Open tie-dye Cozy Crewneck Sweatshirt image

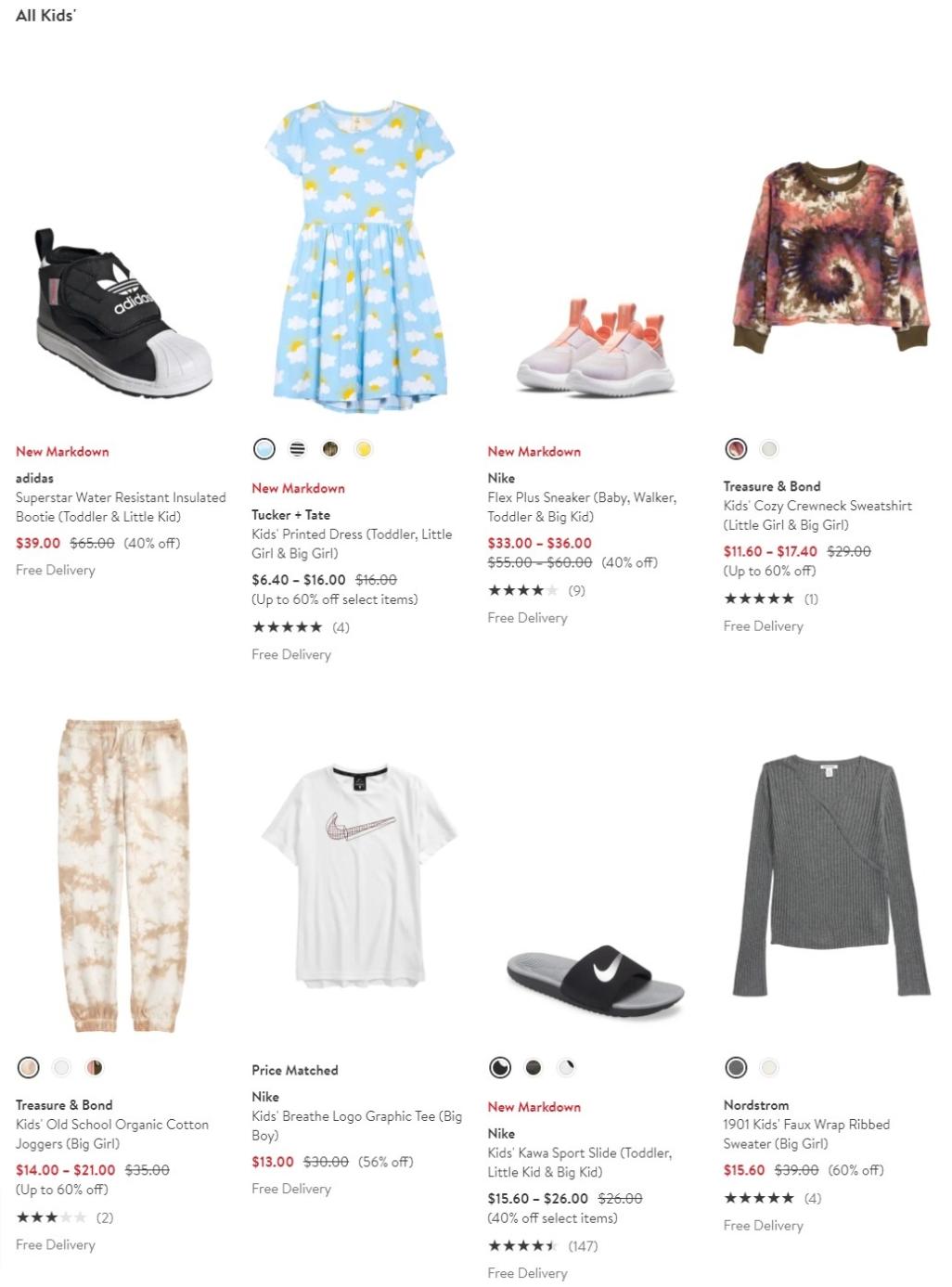pos(830,256)
